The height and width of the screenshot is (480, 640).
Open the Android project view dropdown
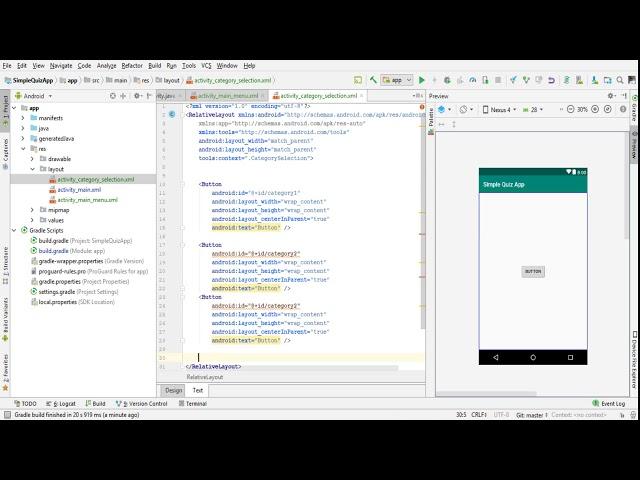pyautogui.click(x=33, y=96)
